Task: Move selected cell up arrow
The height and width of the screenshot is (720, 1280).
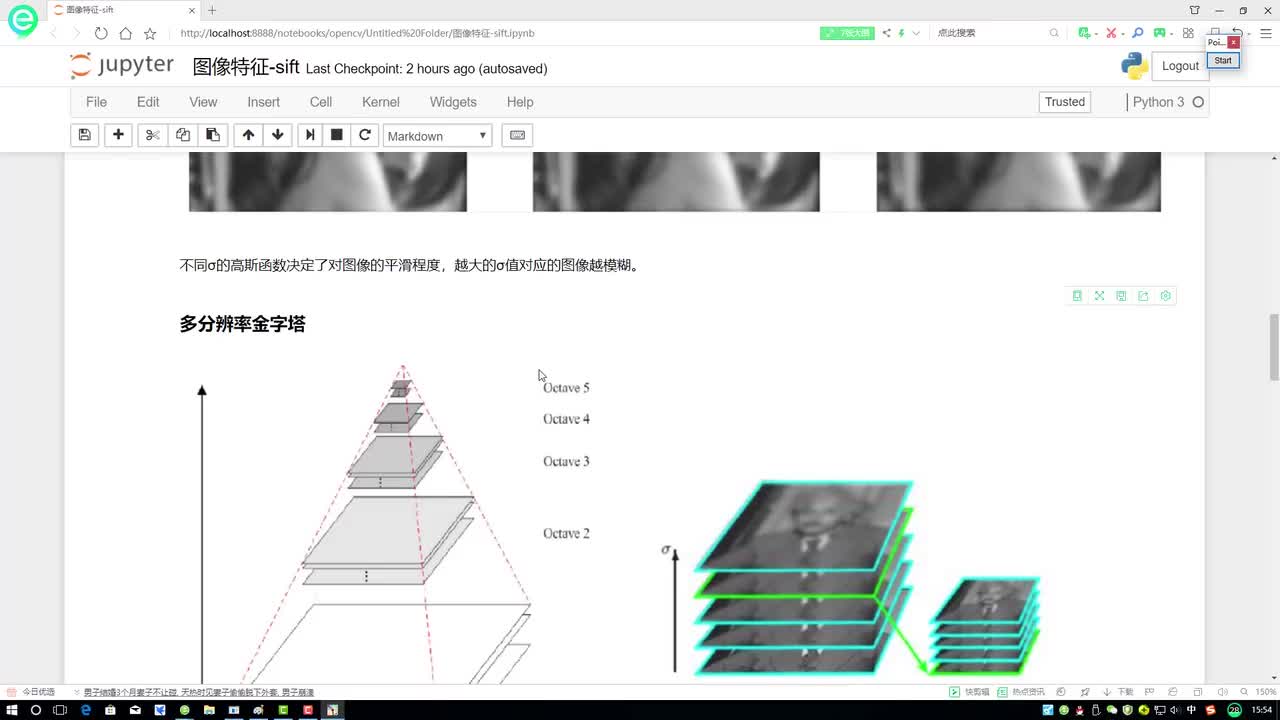Action: pyautogui.click(x=248, y=135)
